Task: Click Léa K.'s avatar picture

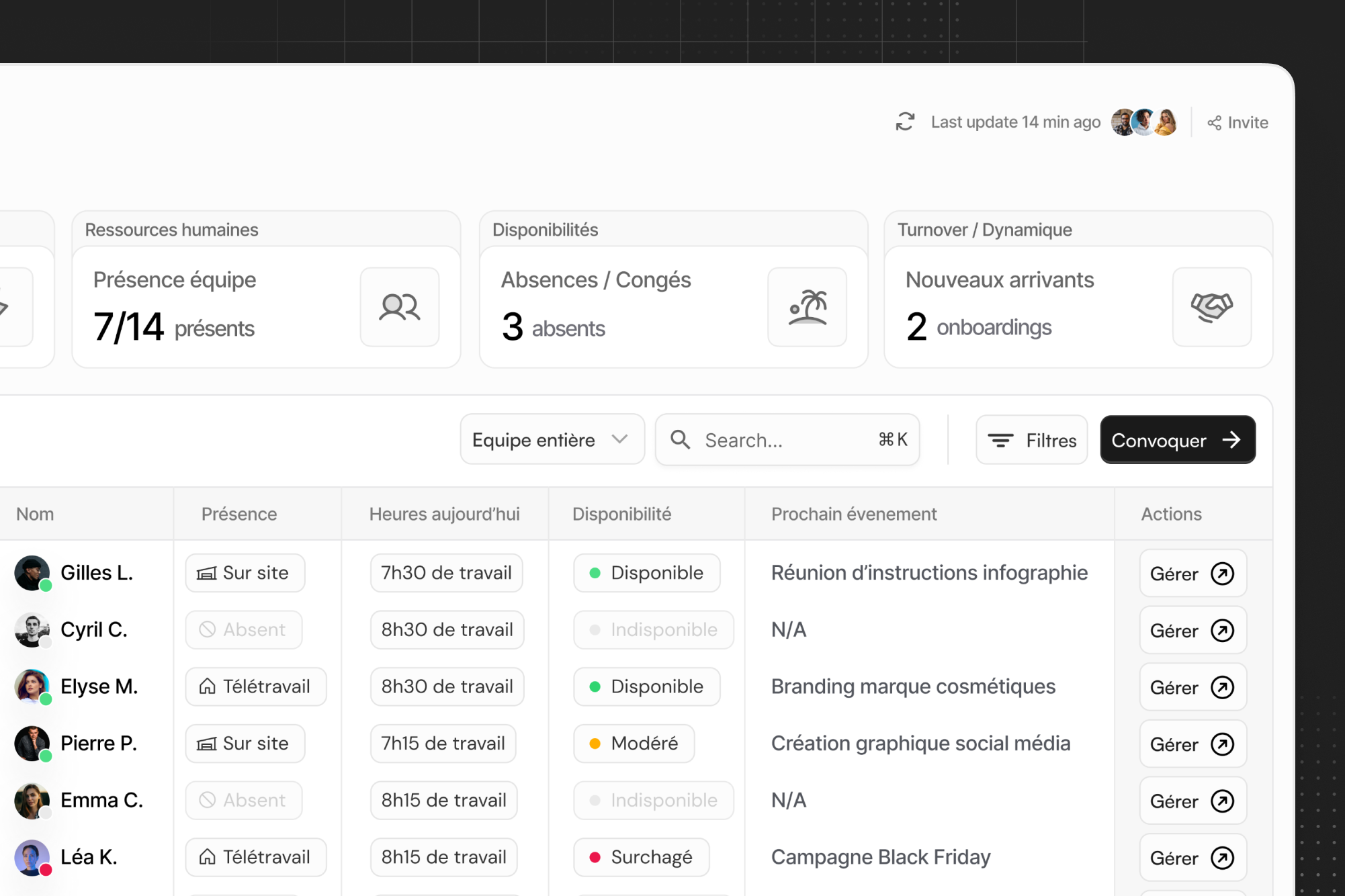Action: pyautogui.click(x=32, y=857)
